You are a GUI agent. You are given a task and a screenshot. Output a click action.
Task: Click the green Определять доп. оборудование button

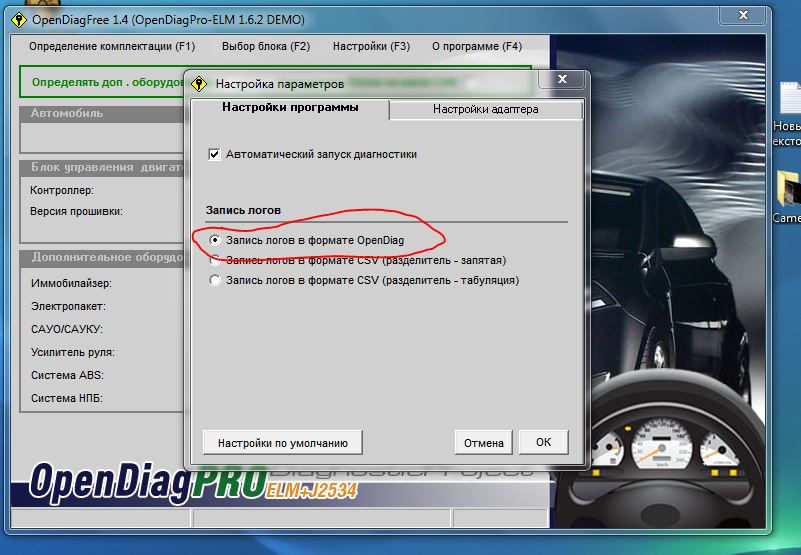(102, 82)
